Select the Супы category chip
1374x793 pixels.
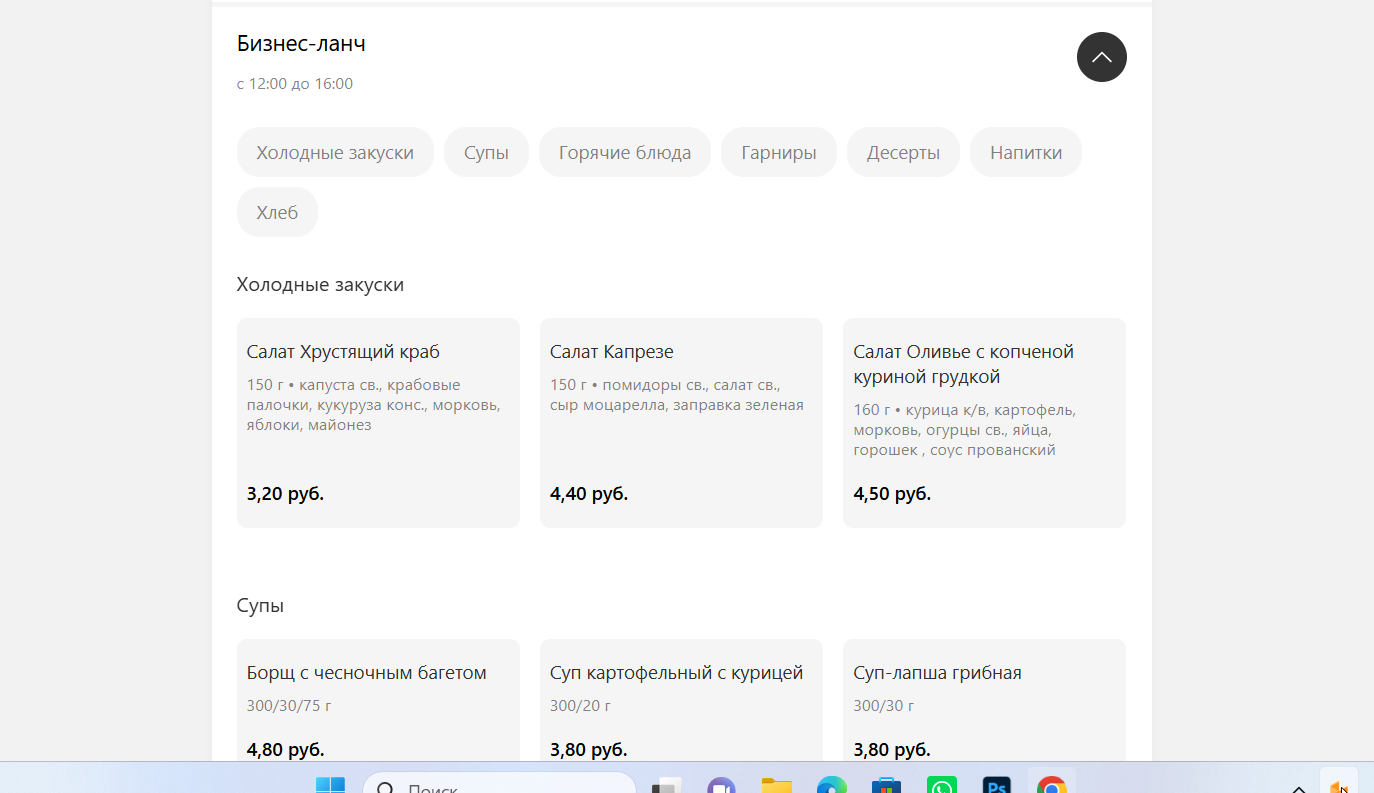486,152
